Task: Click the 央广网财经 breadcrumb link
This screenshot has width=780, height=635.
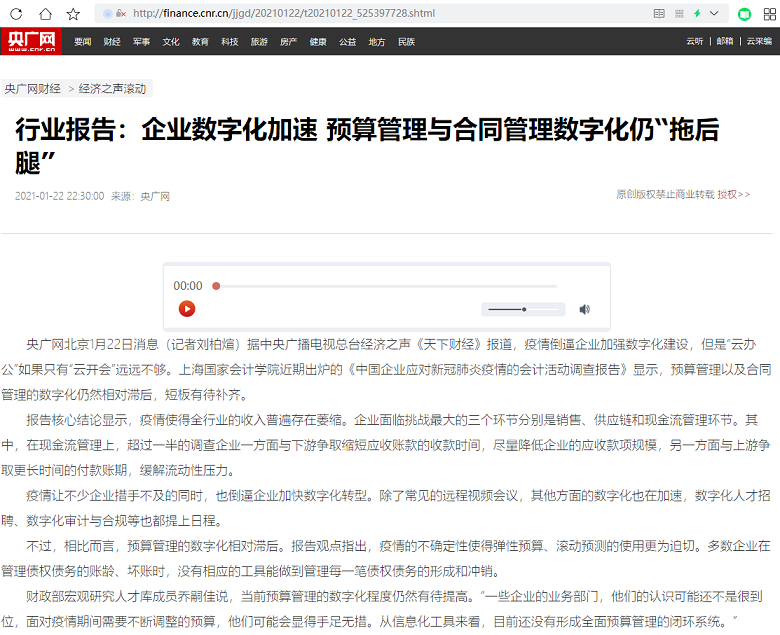Action: click(x=33, y=89)
